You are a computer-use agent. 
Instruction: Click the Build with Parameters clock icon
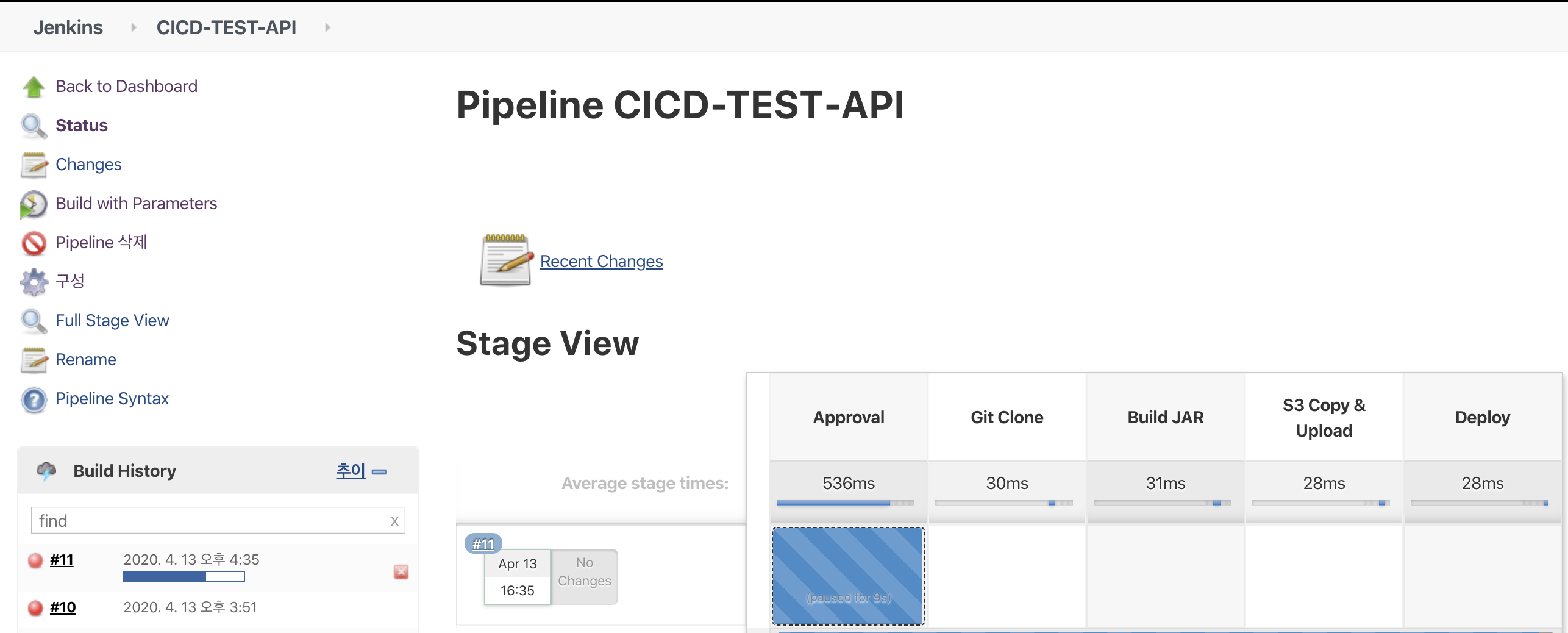coord(34,204)
